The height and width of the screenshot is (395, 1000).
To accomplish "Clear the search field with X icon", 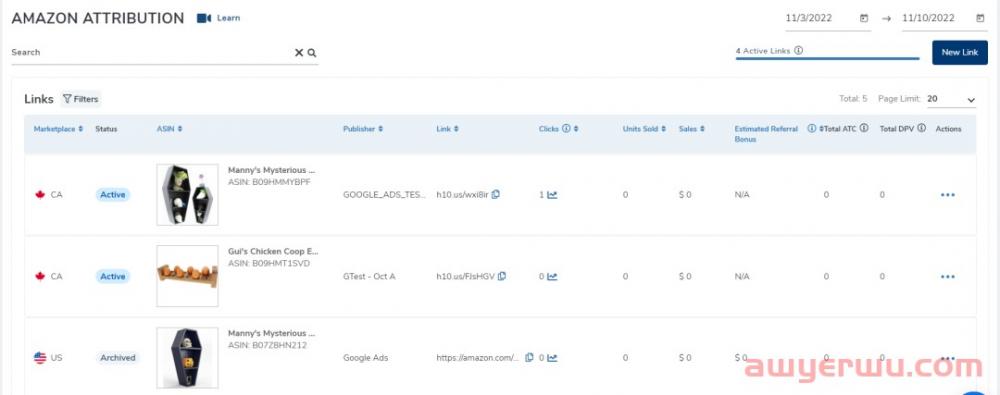I will 298,53.
